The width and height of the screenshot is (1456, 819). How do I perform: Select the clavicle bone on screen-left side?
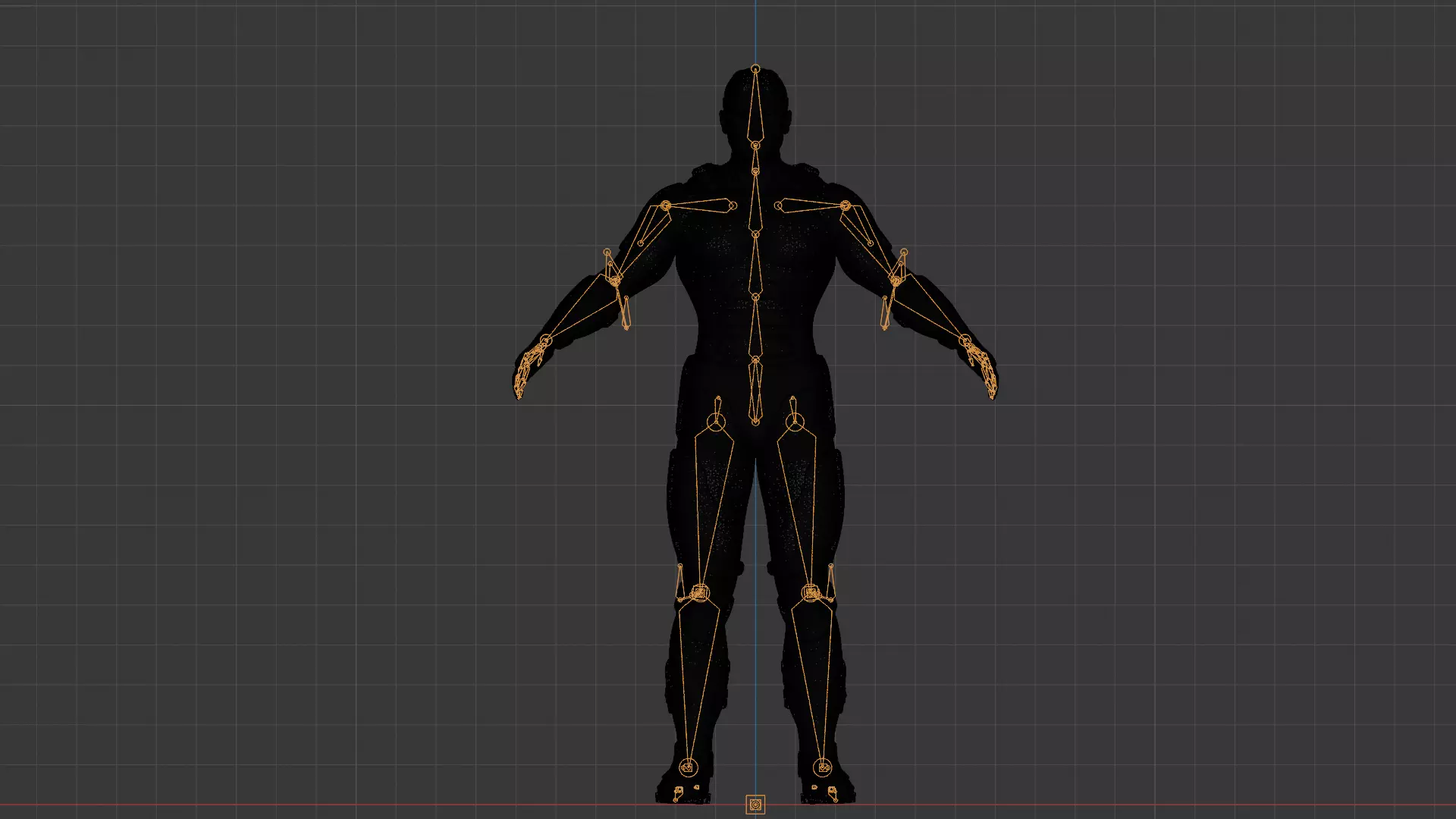(698, 205)
